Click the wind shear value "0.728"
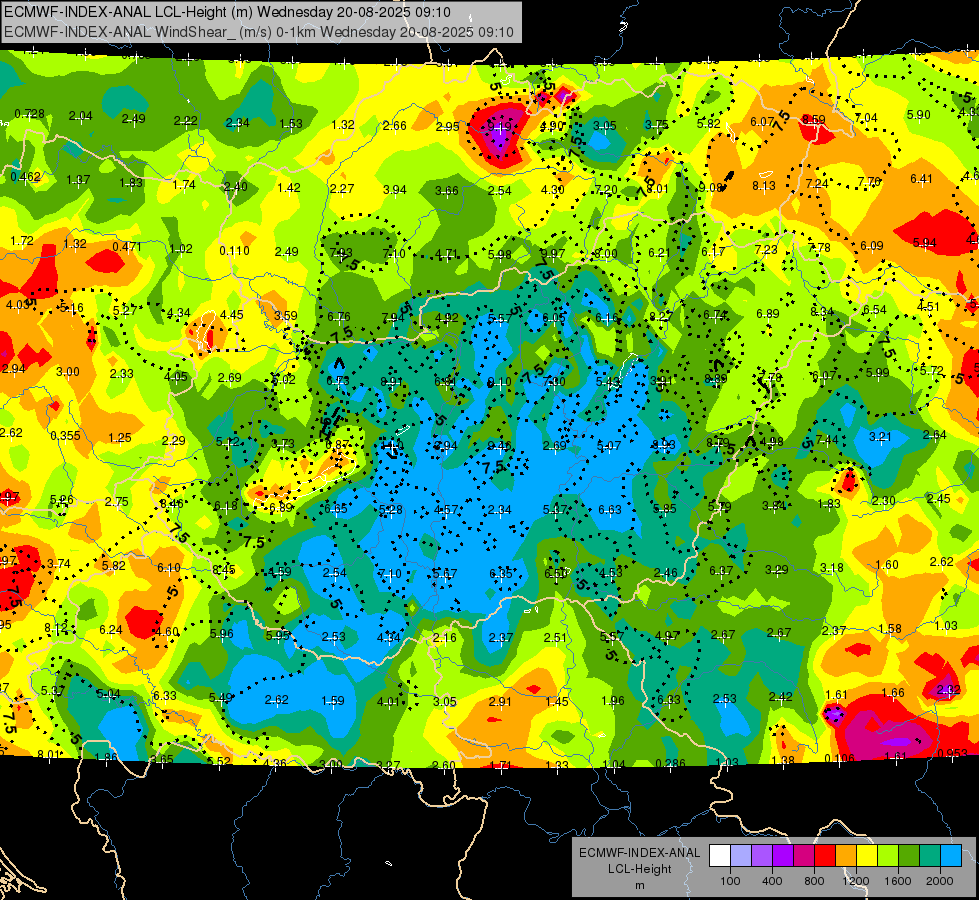This screenshot has width=979, height=900. (x=29, y=114)
